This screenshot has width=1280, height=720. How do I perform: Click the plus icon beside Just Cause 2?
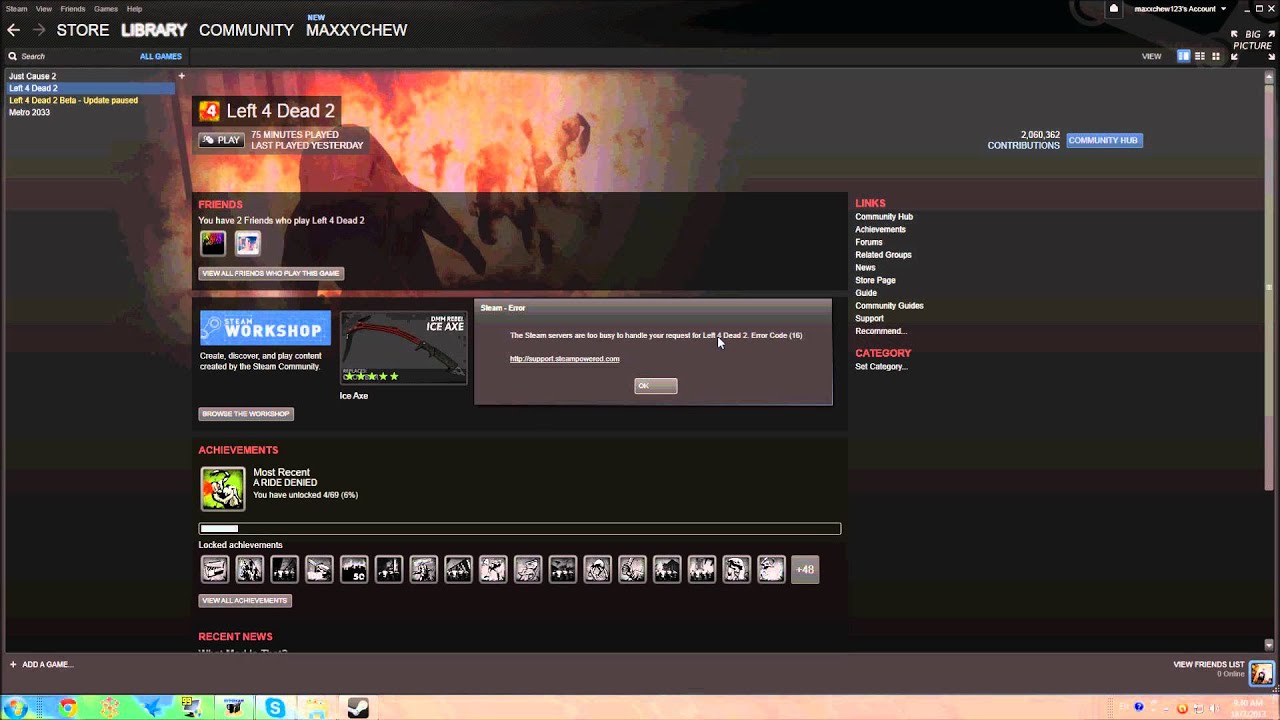[181, 76]
